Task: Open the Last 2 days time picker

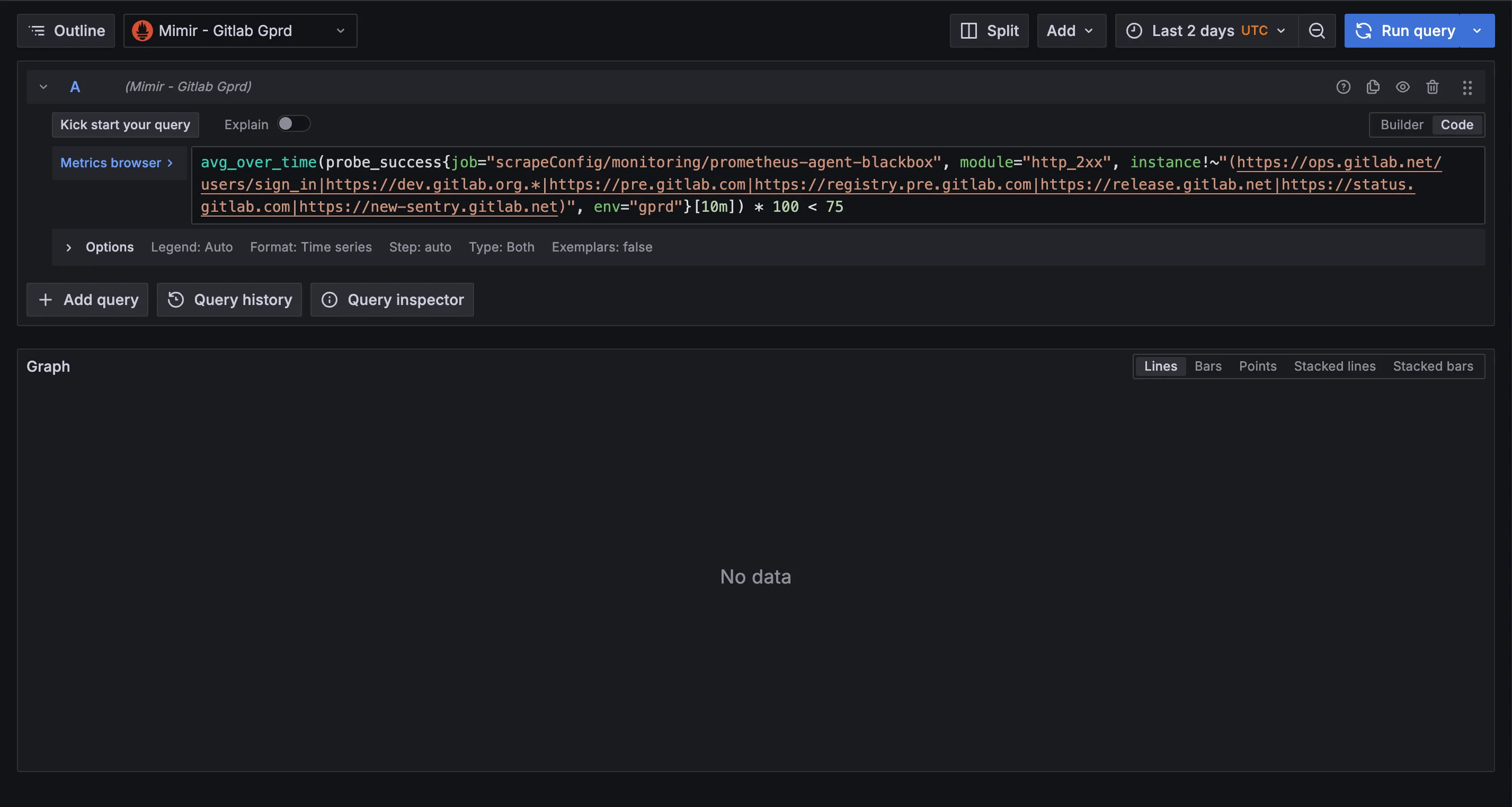Action: click(1206, 31)
